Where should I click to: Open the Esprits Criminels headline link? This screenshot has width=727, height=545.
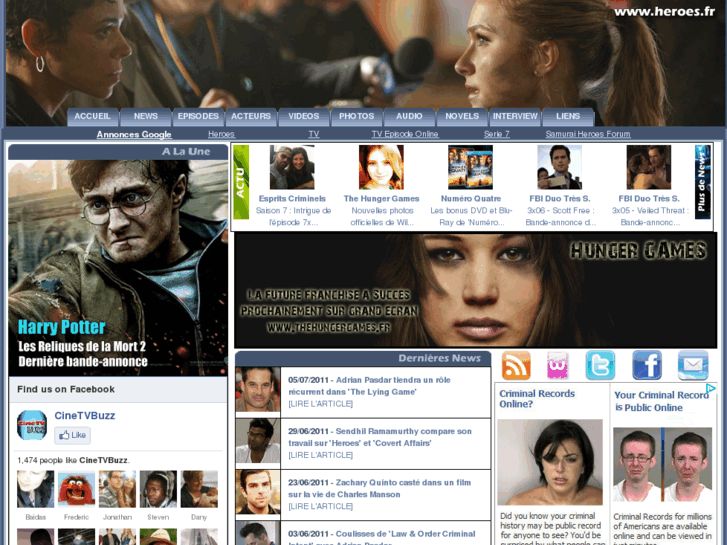pos(292,199)
